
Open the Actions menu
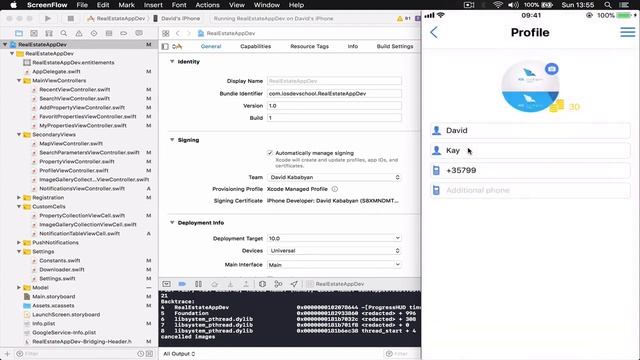coord(207,5)
